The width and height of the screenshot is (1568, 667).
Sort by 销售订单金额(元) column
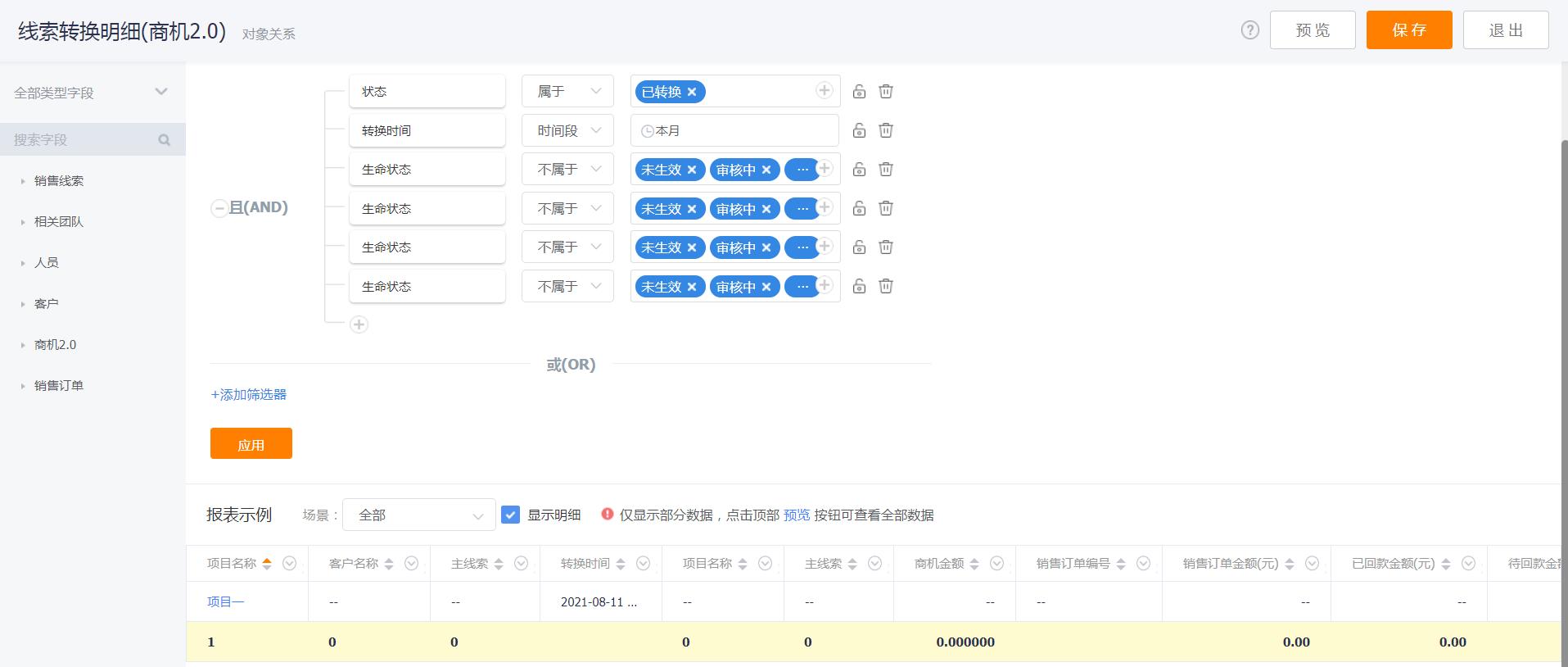(x=1290, y=564)
